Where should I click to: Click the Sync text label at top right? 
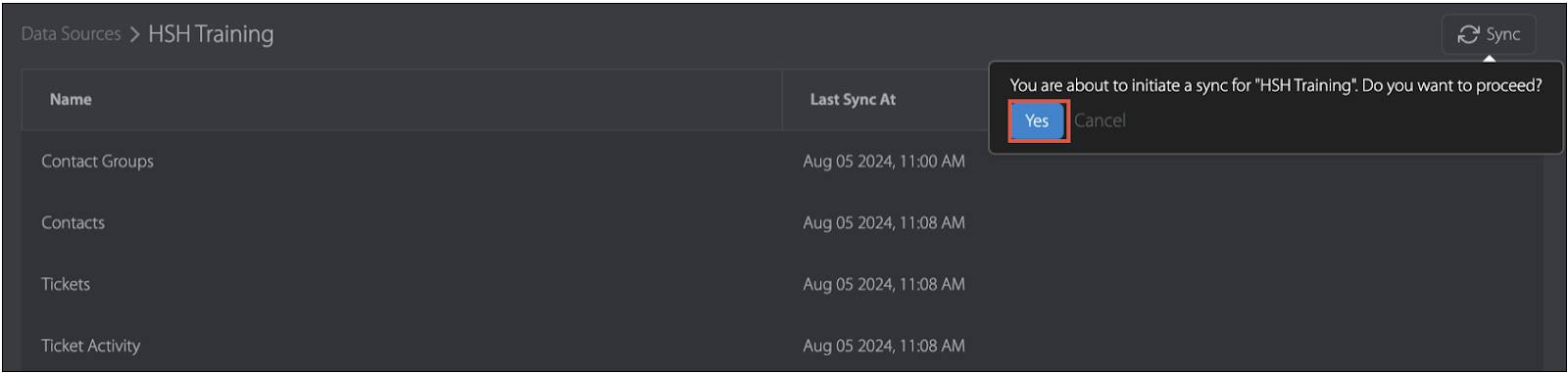click(x=1503, y=35)
